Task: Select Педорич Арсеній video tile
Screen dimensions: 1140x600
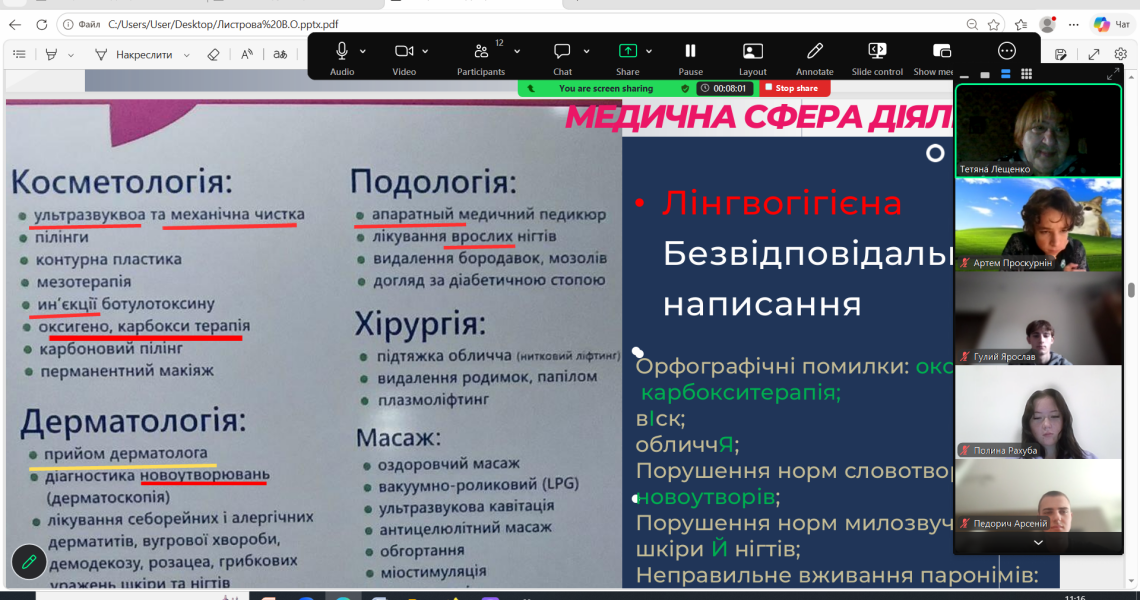Action: (x=1038, y=496)
